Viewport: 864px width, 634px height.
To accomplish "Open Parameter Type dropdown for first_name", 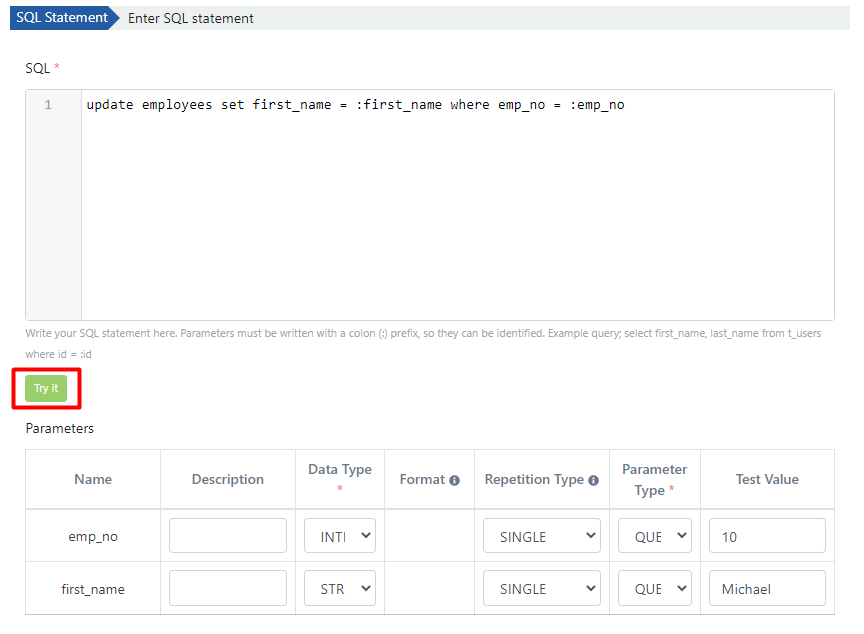I will (x=654, y=588).
